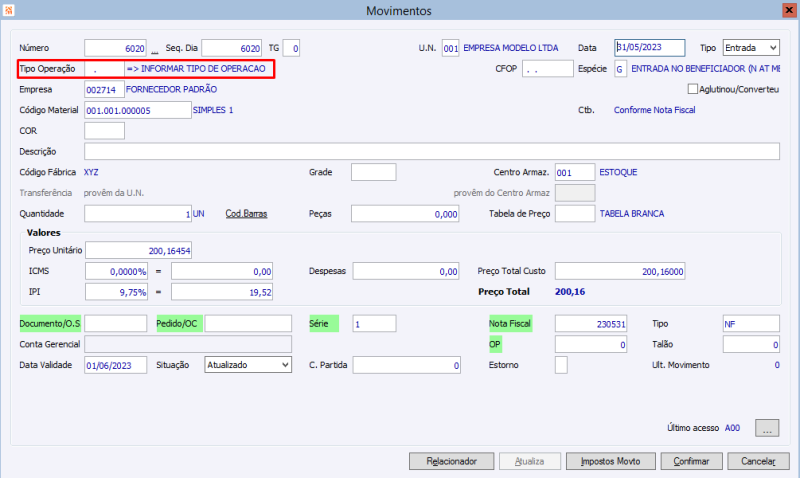
Task: Click the ellipsis button beside Último acesso
Action: coord(767,428)
